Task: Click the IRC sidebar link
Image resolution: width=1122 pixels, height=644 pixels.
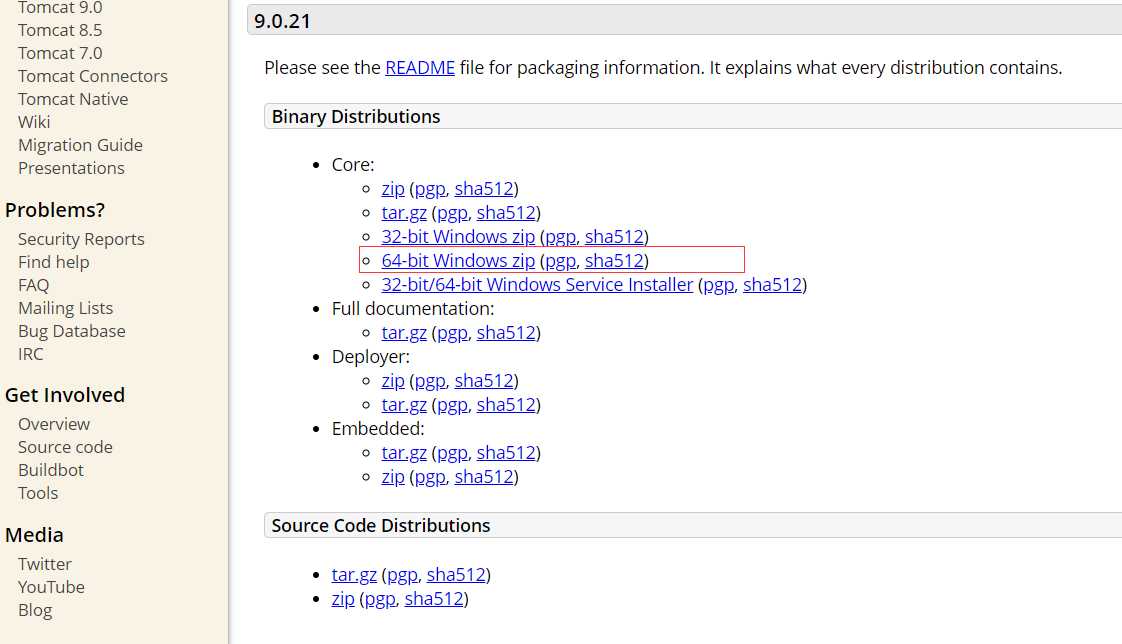Action: (x=31, y=353)
